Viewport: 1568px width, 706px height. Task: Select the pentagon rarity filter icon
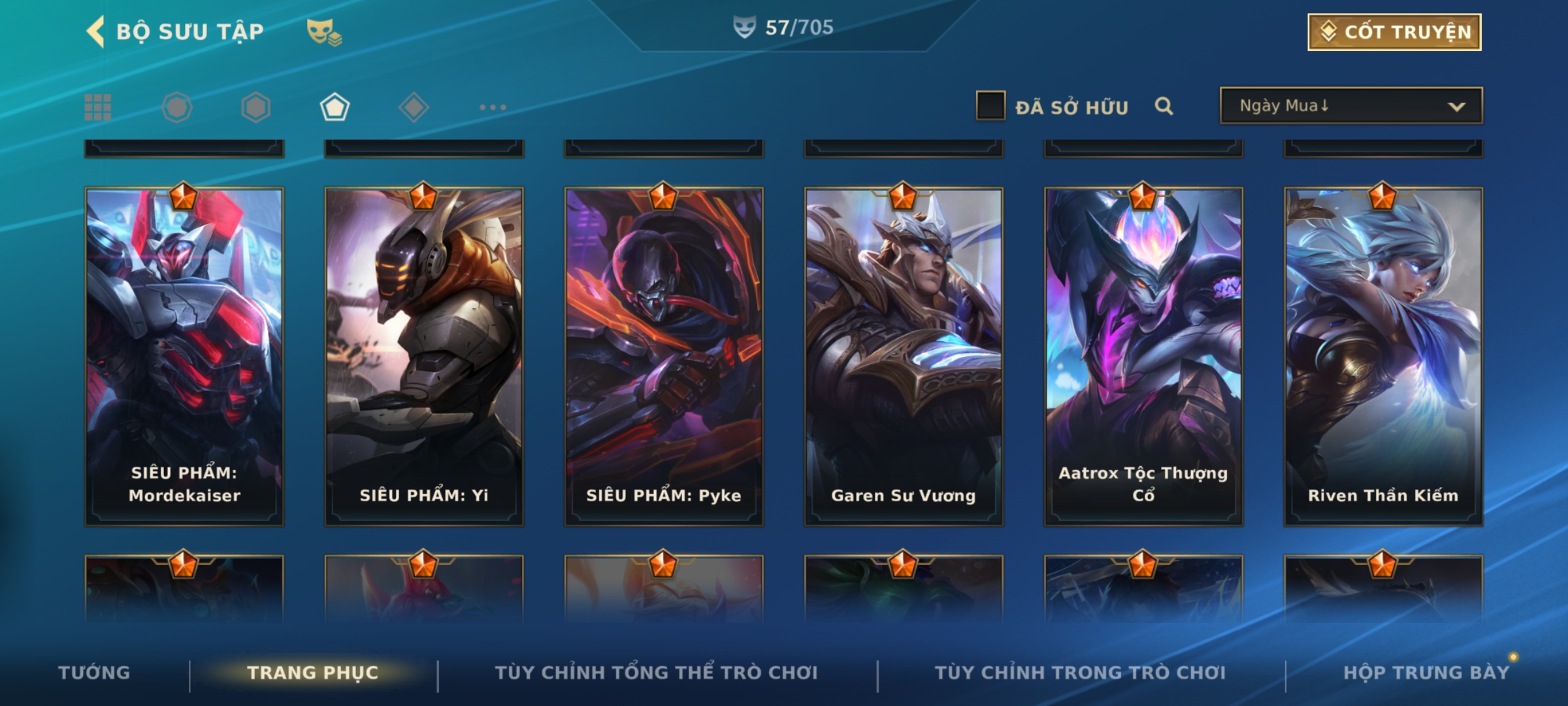coord(335,107)
